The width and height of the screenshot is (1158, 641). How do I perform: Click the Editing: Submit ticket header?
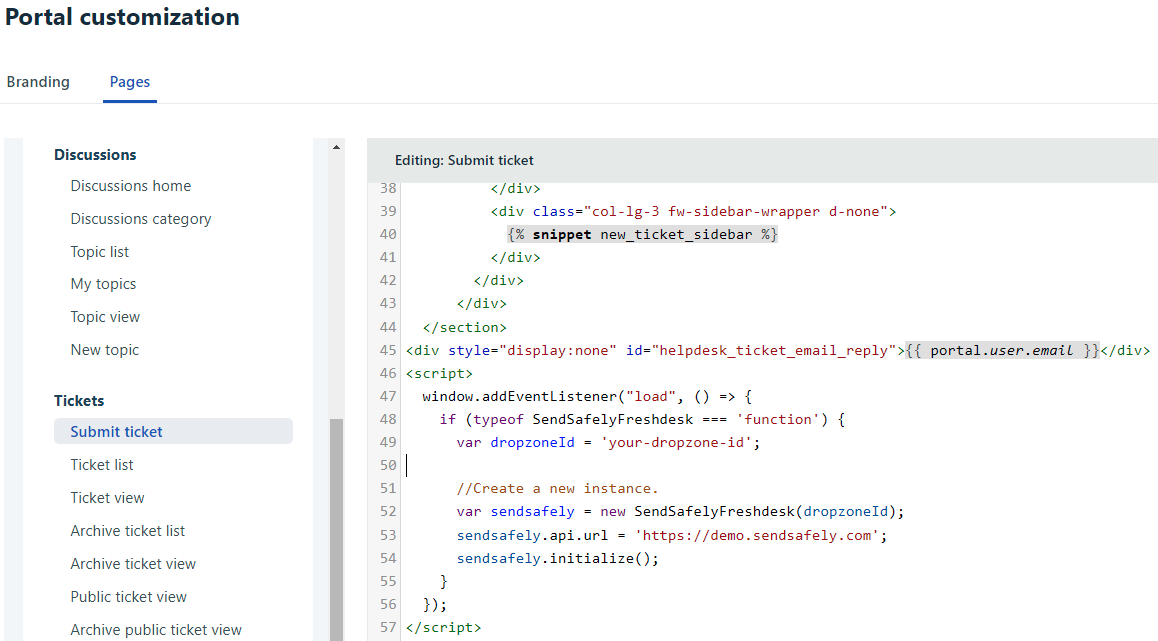[464, 160]
